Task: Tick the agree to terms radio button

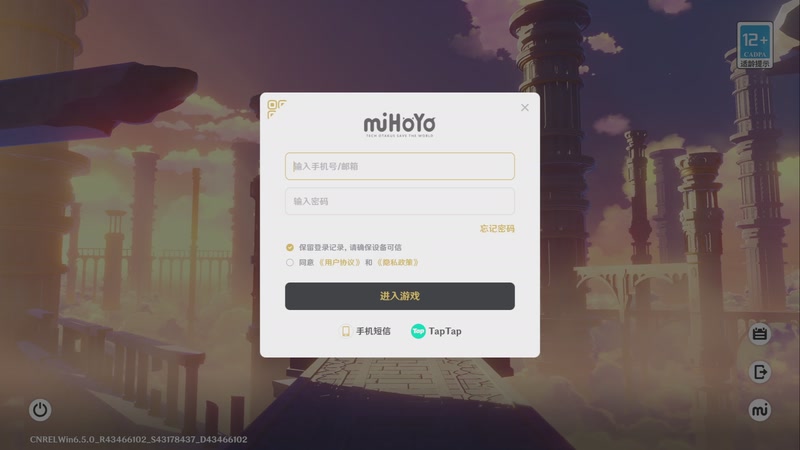Action: [290, 262]
